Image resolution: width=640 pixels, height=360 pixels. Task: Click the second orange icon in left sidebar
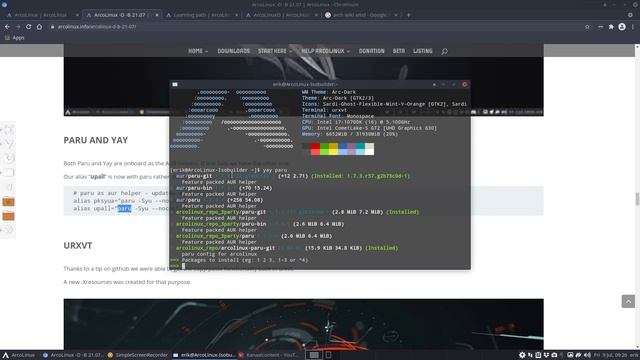(x=8, y=216)
